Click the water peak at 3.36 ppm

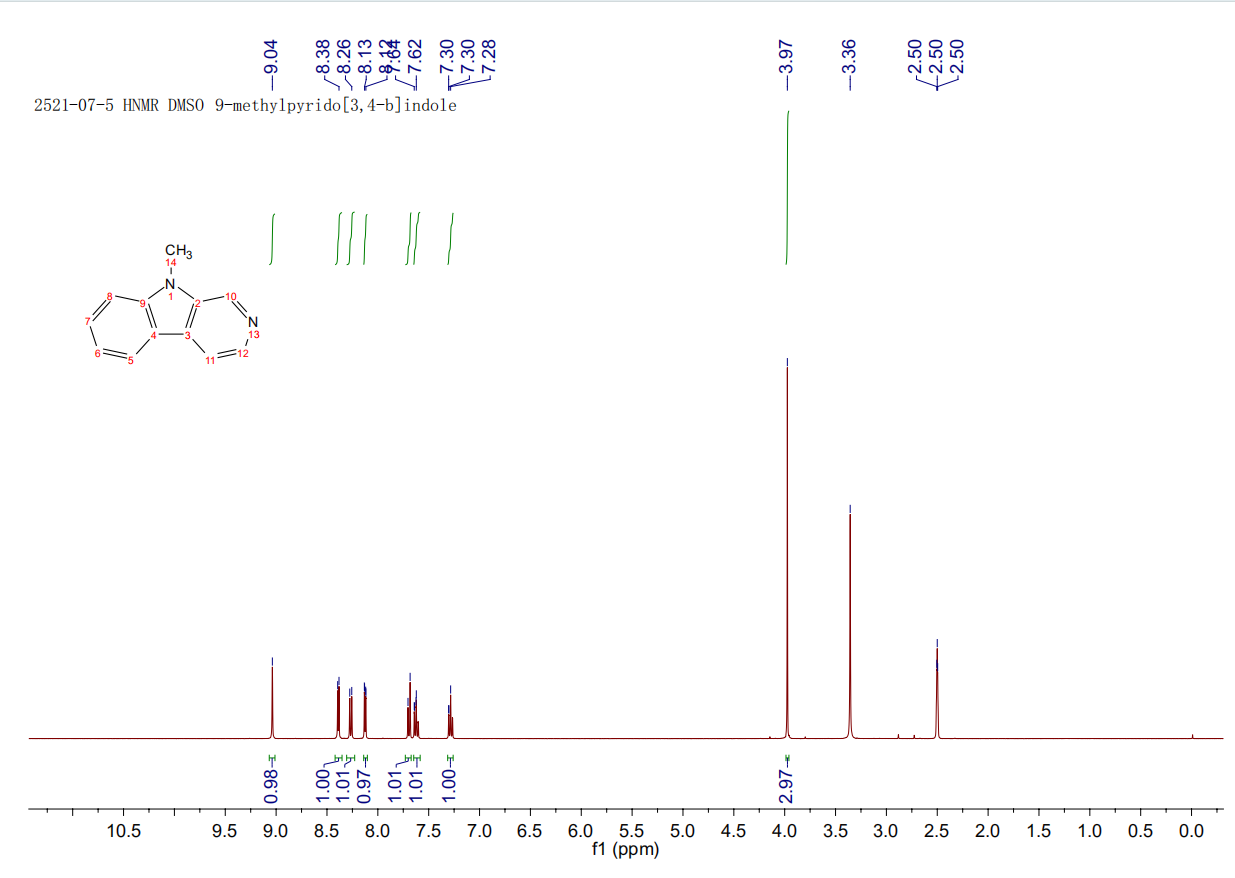point(850,620)
